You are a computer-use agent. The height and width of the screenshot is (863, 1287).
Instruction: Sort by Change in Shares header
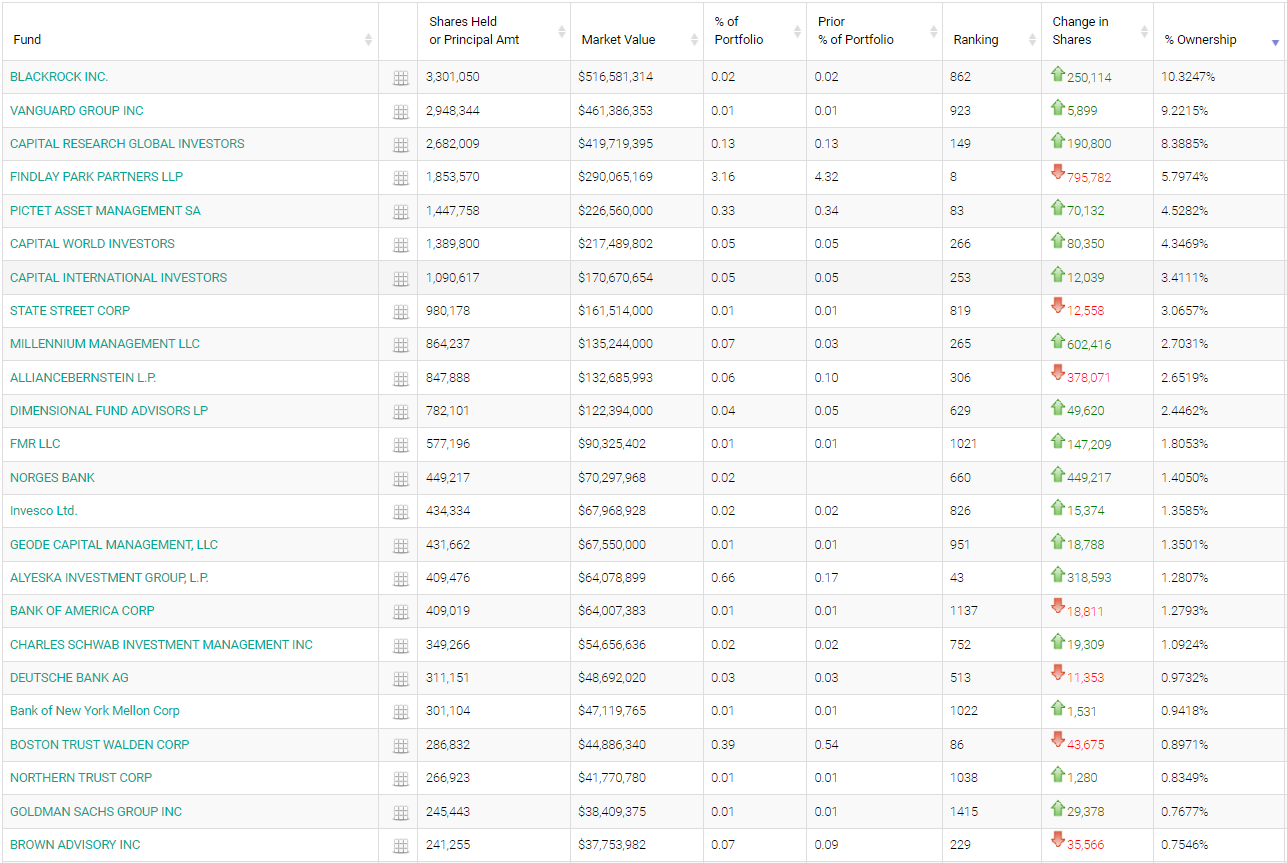[1097, 31]
